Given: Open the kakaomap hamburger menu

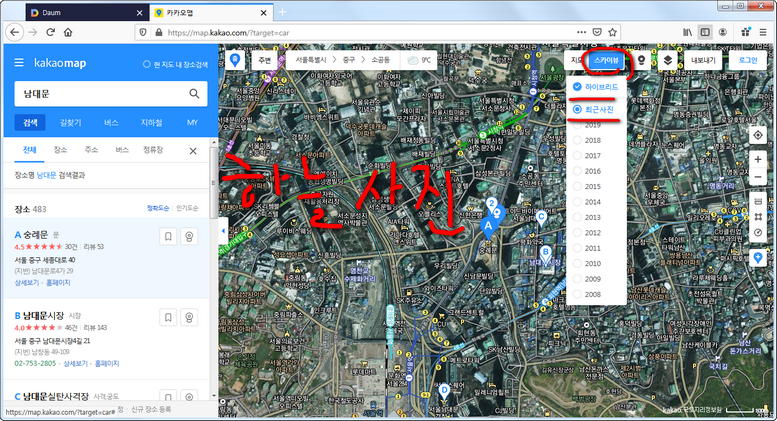Looking at the screenshot, I should point(19,63).
